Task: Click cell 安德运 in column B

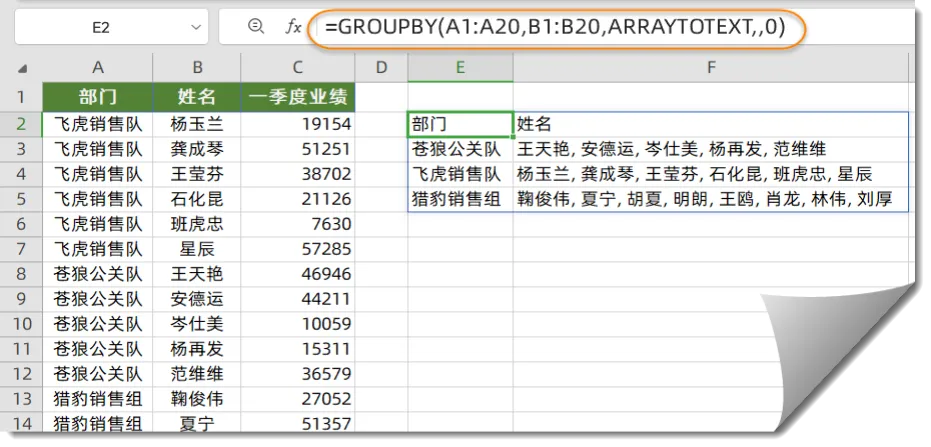Action: tap(197, 299)
